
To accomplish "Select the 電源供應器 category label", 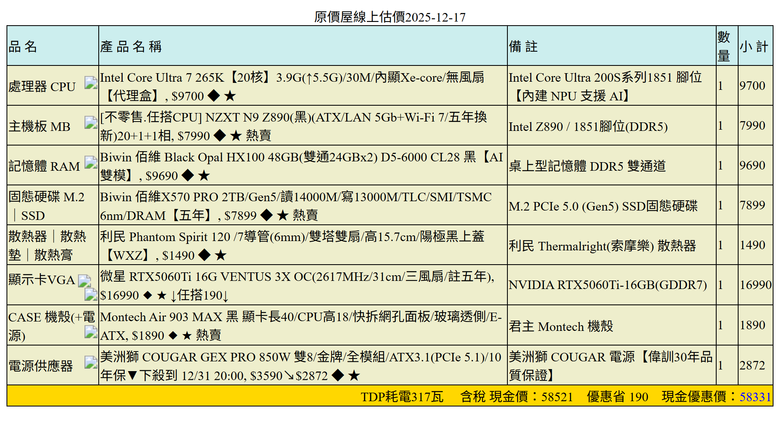I will coord(41,366).
